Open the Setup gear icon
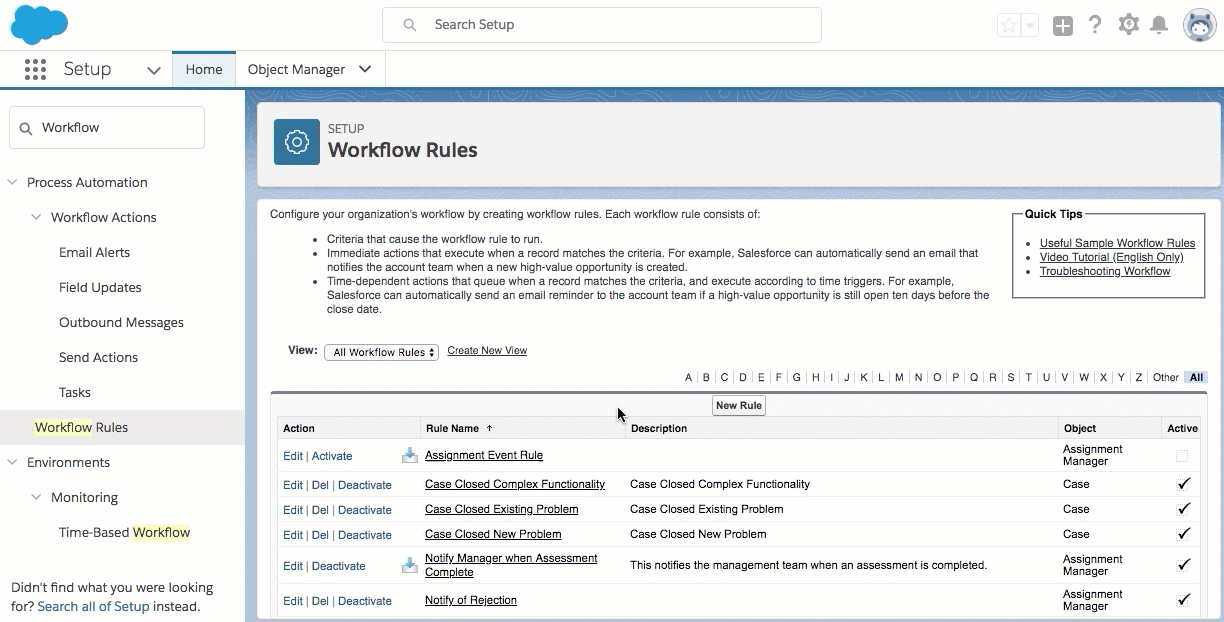Image resolution: width=1224 pixels, height=622 pixels. 1129,25
